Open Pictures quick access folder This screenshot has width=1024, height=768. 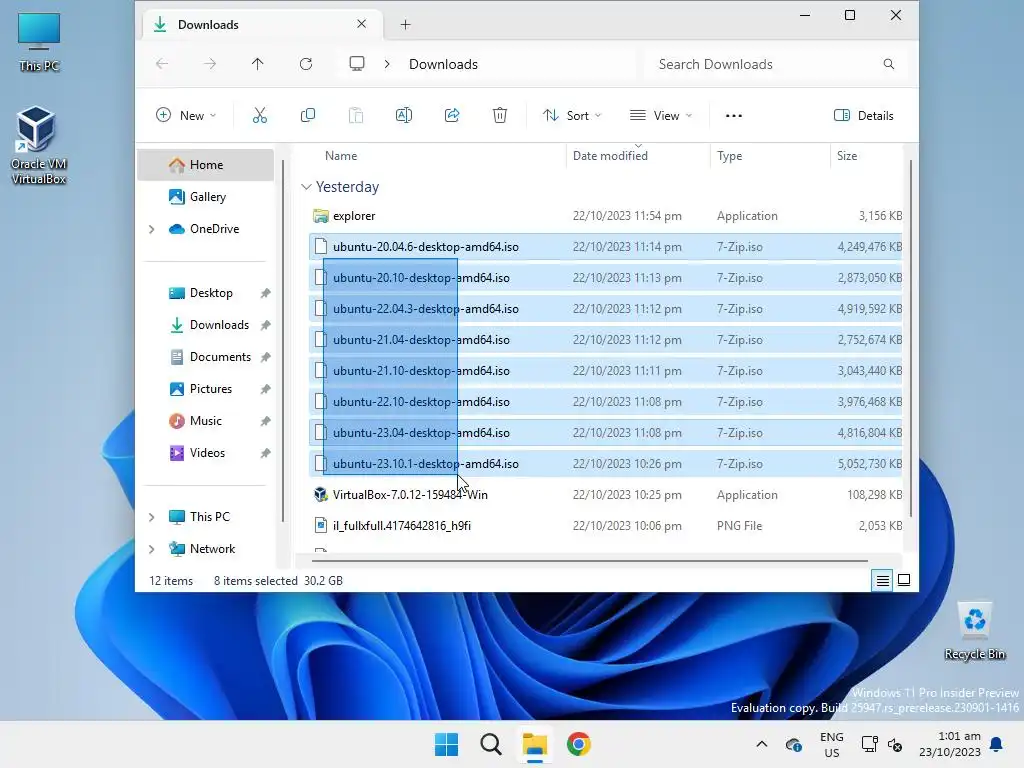click(206, 389)
